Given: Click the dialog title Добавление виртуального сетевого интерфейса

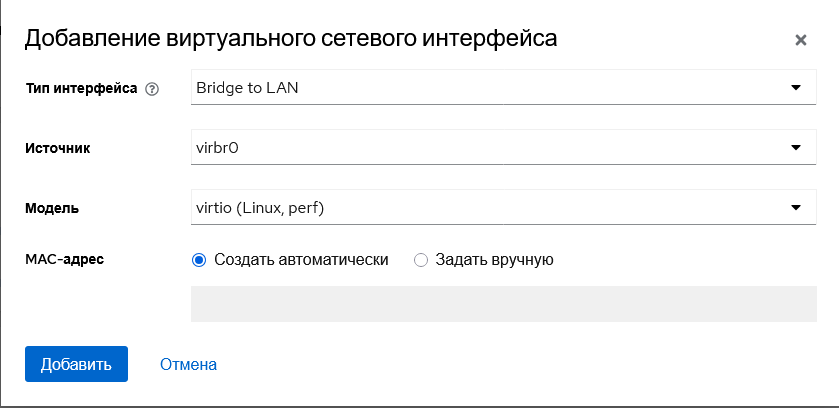Looking at the screenshot, I should click(x=290, y=39).
